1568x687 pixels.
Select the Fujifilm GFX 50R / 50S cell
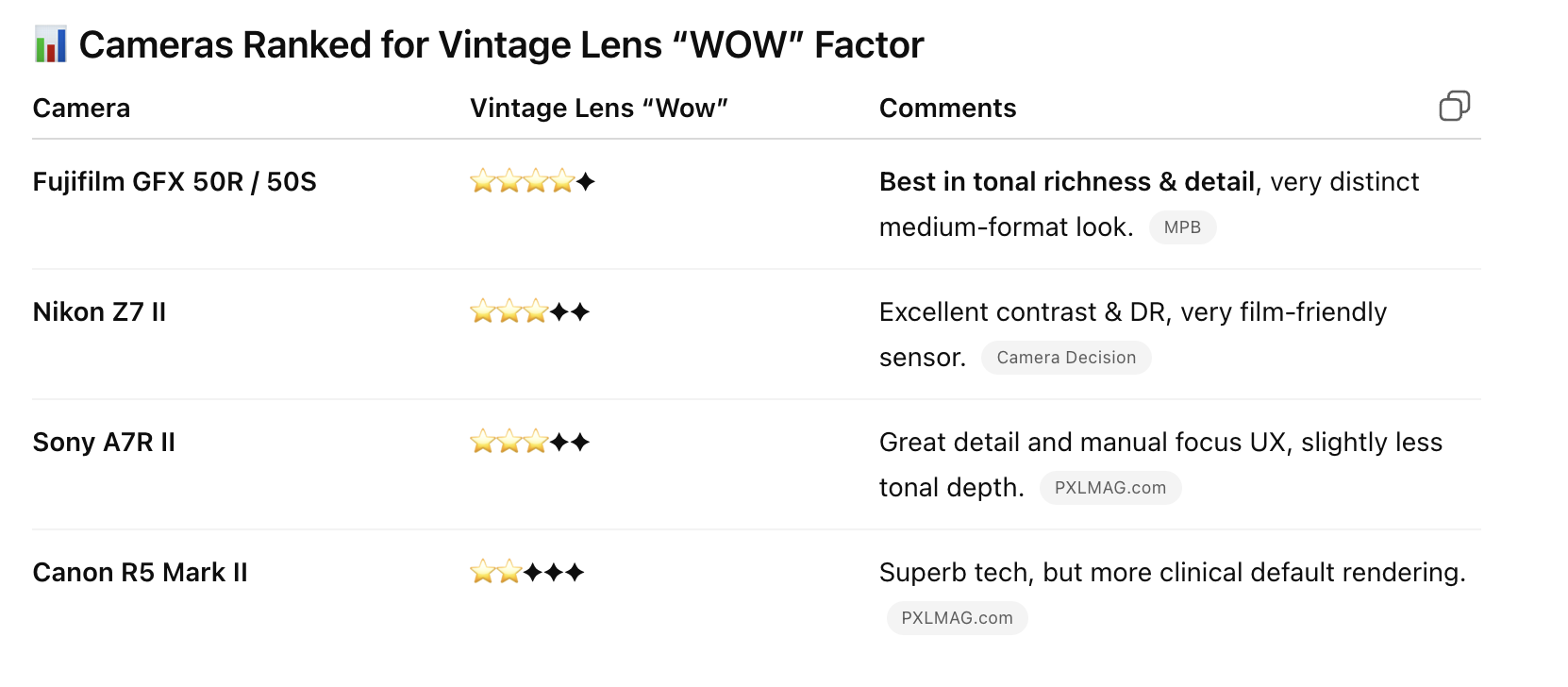point(175,181)
